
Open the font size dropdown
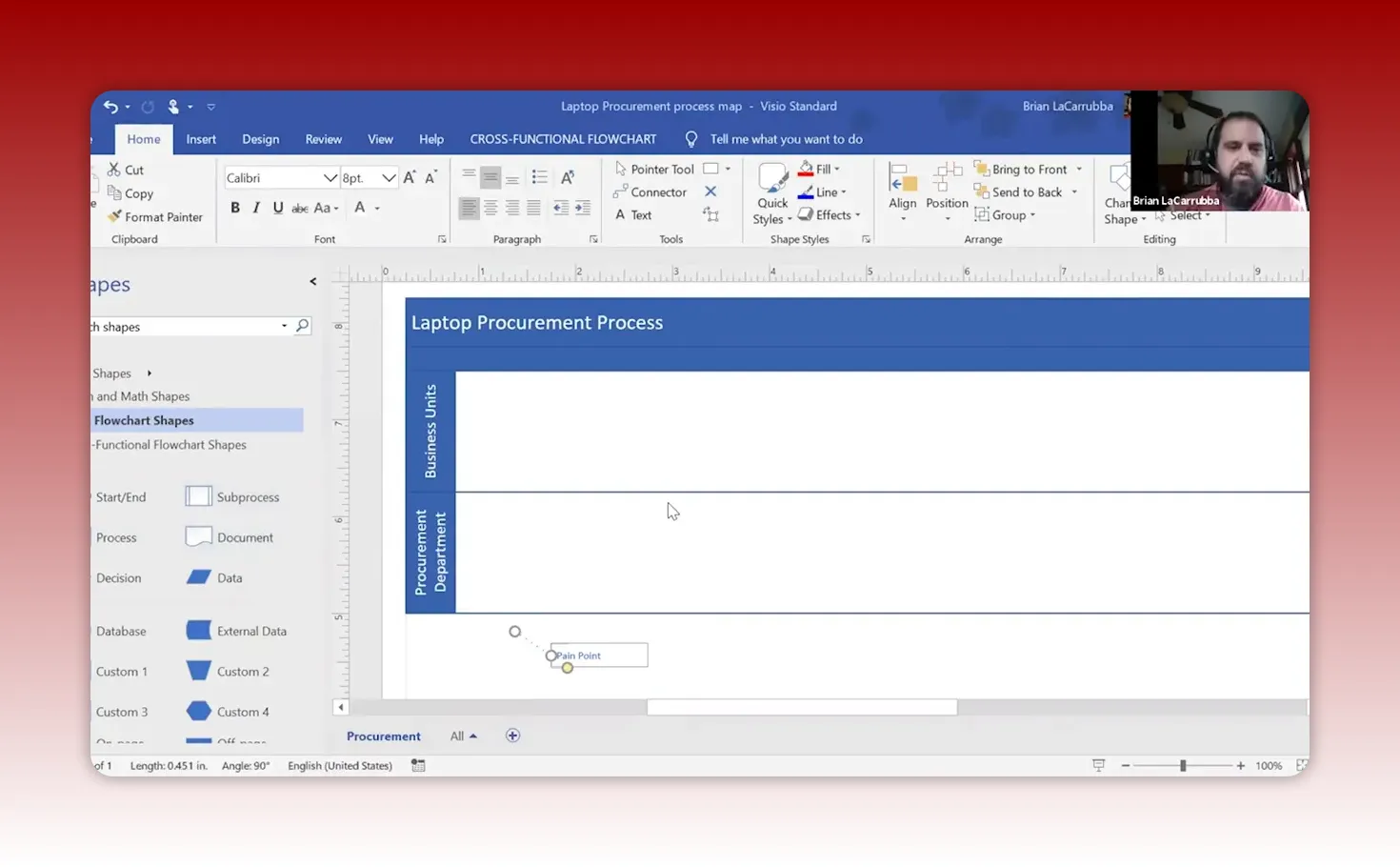(x=389, y=177)
